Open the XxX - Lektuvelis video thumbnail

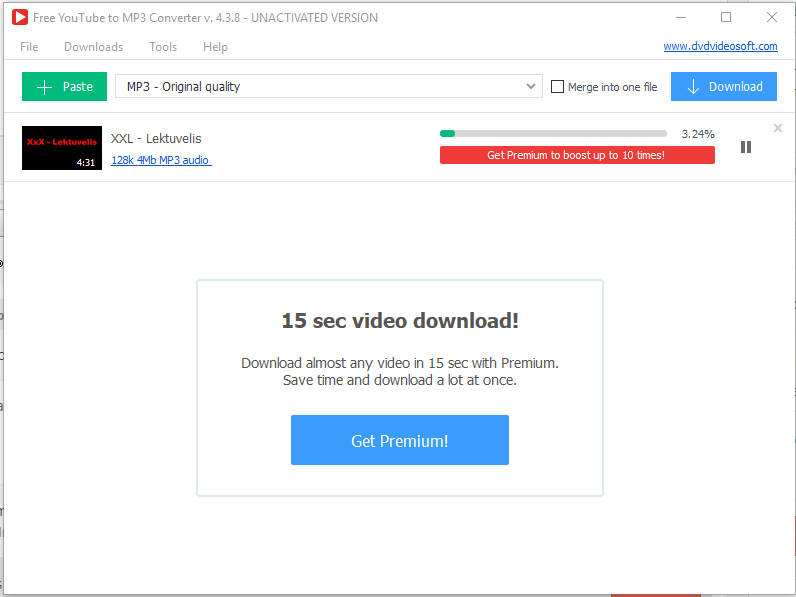62,148
